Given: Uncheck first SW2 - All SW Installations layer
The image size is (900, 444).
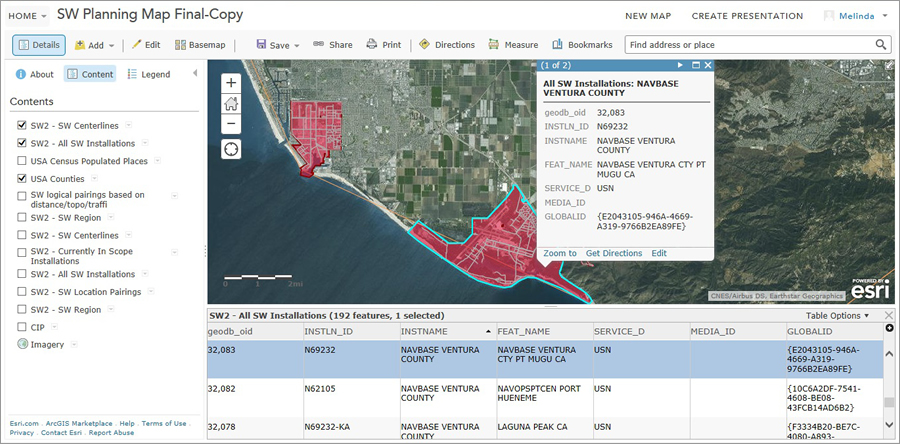Looking at the screenshot, I should pyautogui.click(x=22, y=143).
